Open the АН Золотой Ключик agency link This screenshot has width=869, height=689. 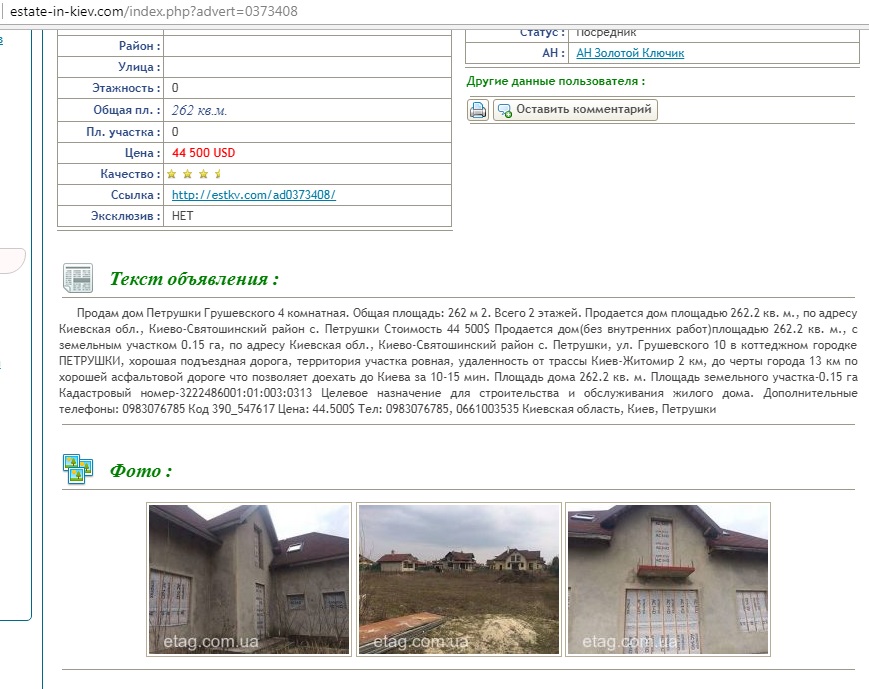pos(630,53)
